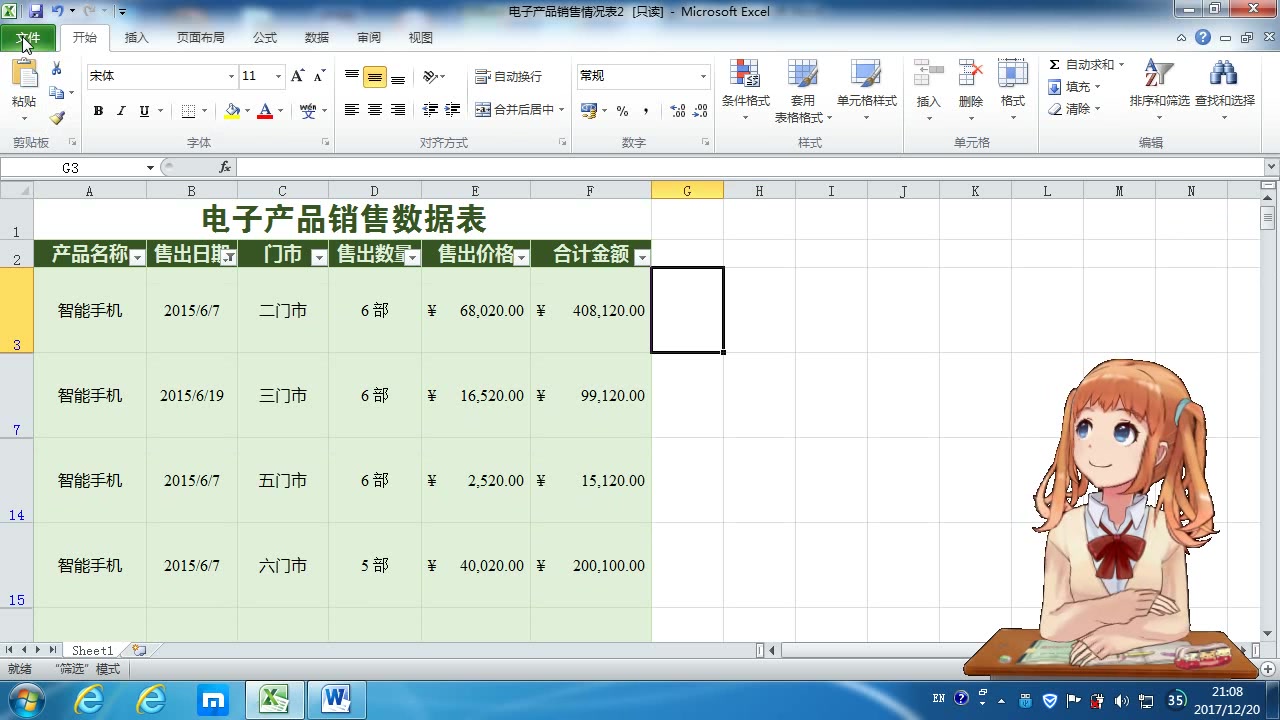Open the filter dropdown for 售出数量
This screenshot has width=1280, height=720.
(412, 258)
